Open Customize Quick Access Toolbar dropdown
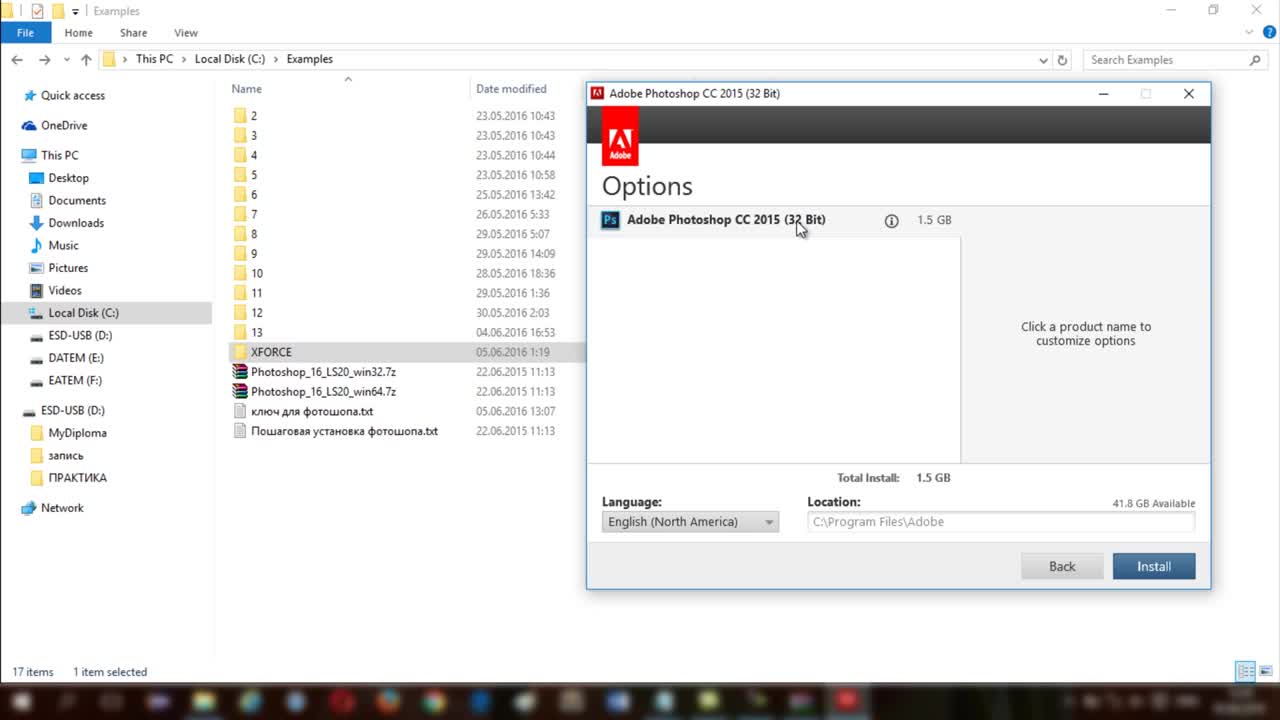Image resolution: width=1280 pixels, height=720 pixels. tap(76, 12)
